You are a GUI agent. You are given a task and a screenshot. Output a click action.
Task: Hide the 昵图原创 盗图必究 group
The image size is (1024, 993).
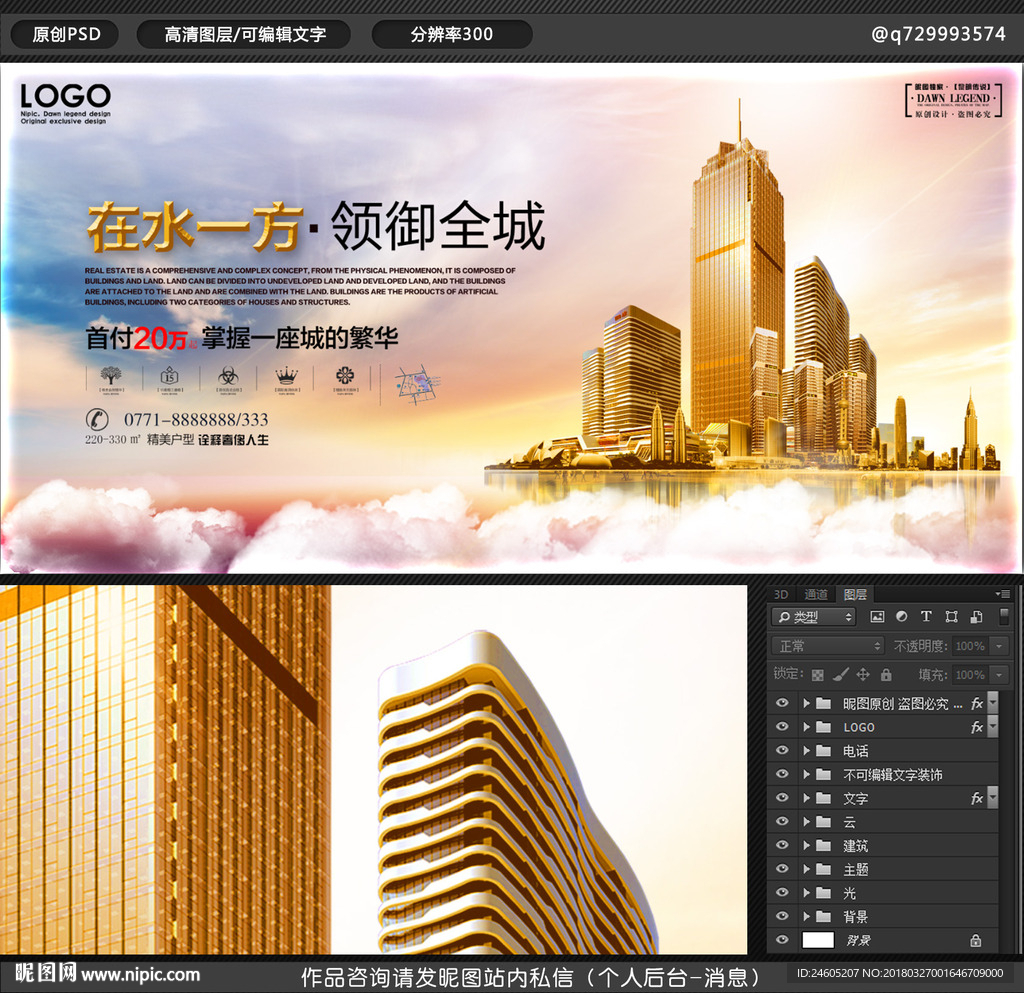coord(782,703)
